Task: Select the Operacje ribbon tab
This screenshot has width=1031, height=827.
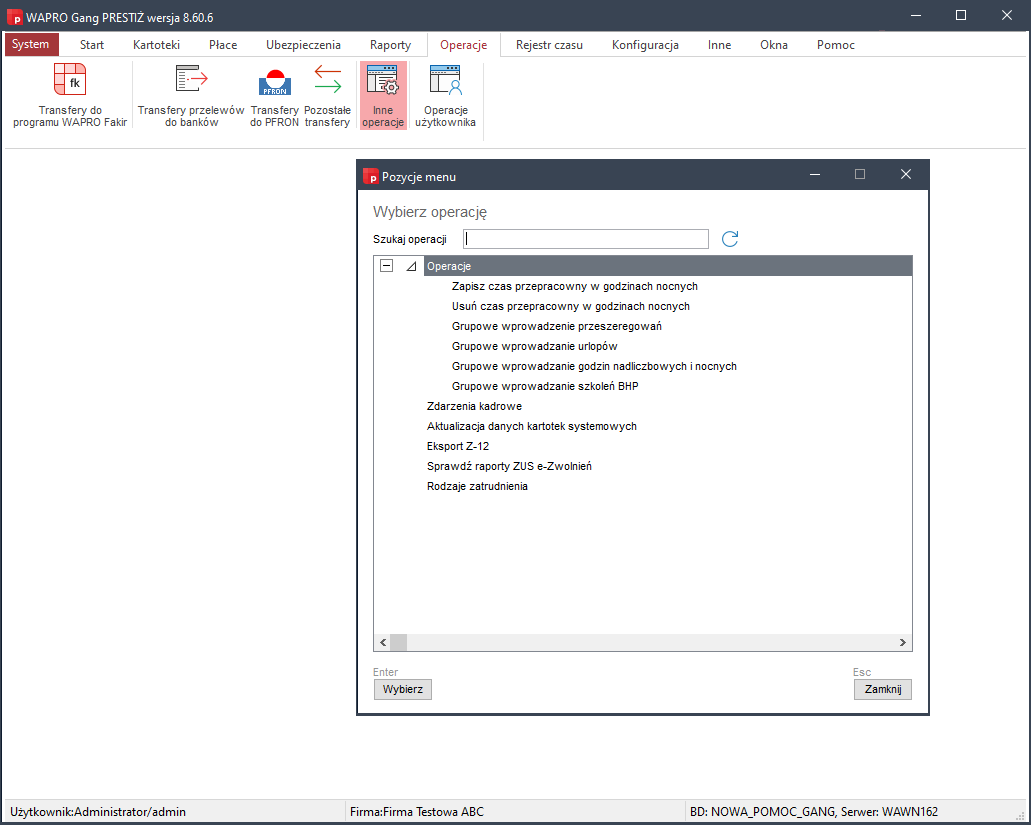Action: 464,45
